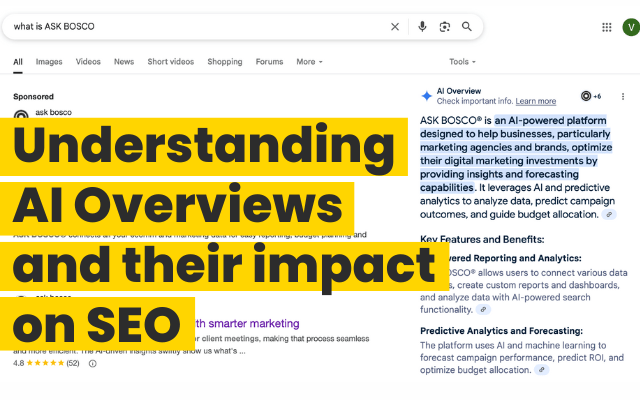Click the 'Learn more' link in AI Overview

(x=536, y=101)
